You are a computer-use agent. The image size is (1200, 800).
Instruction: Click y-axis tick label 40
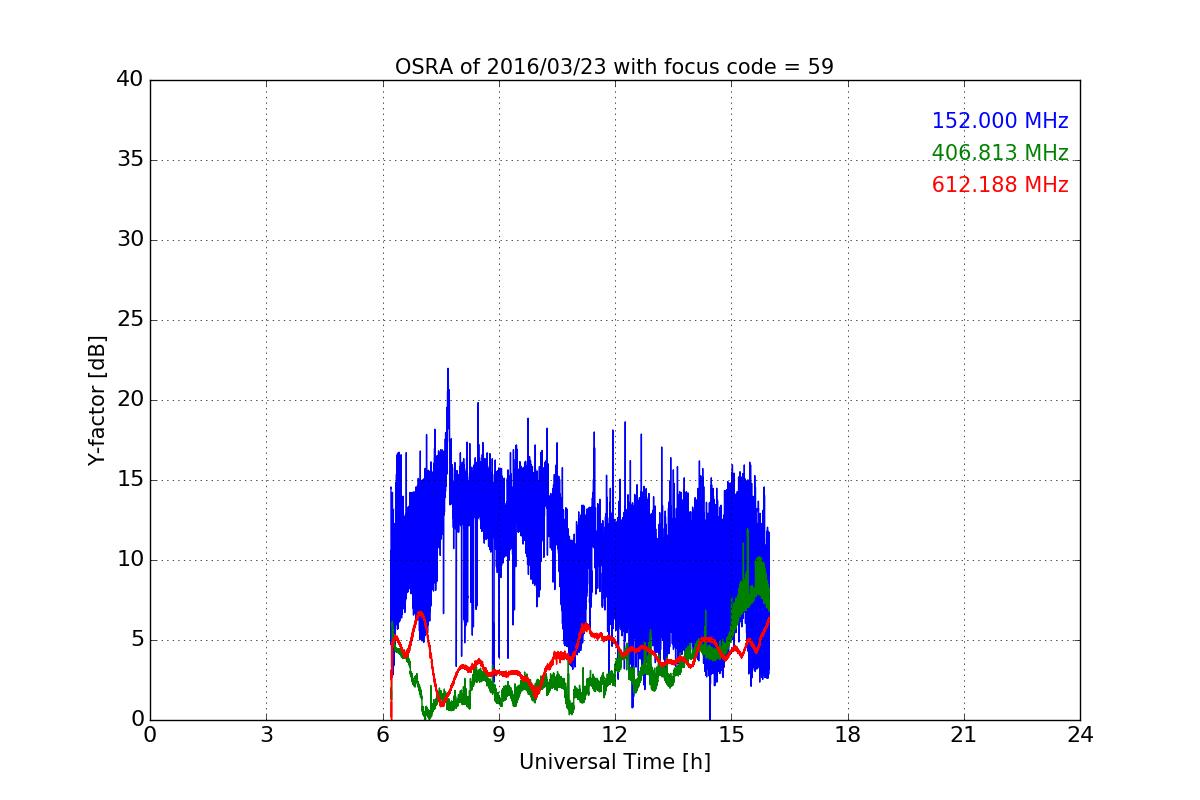(130, 80)
